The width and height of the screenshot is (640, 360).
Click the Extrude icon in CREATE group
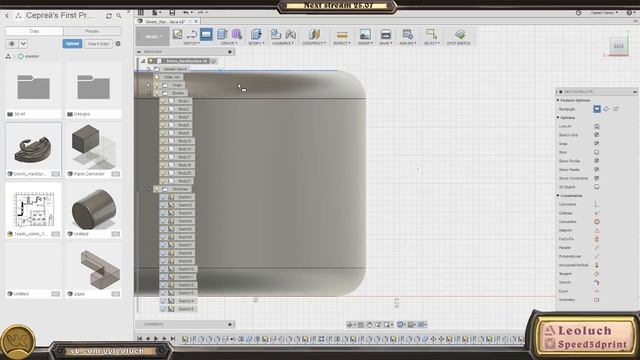(x=222, y=34)
